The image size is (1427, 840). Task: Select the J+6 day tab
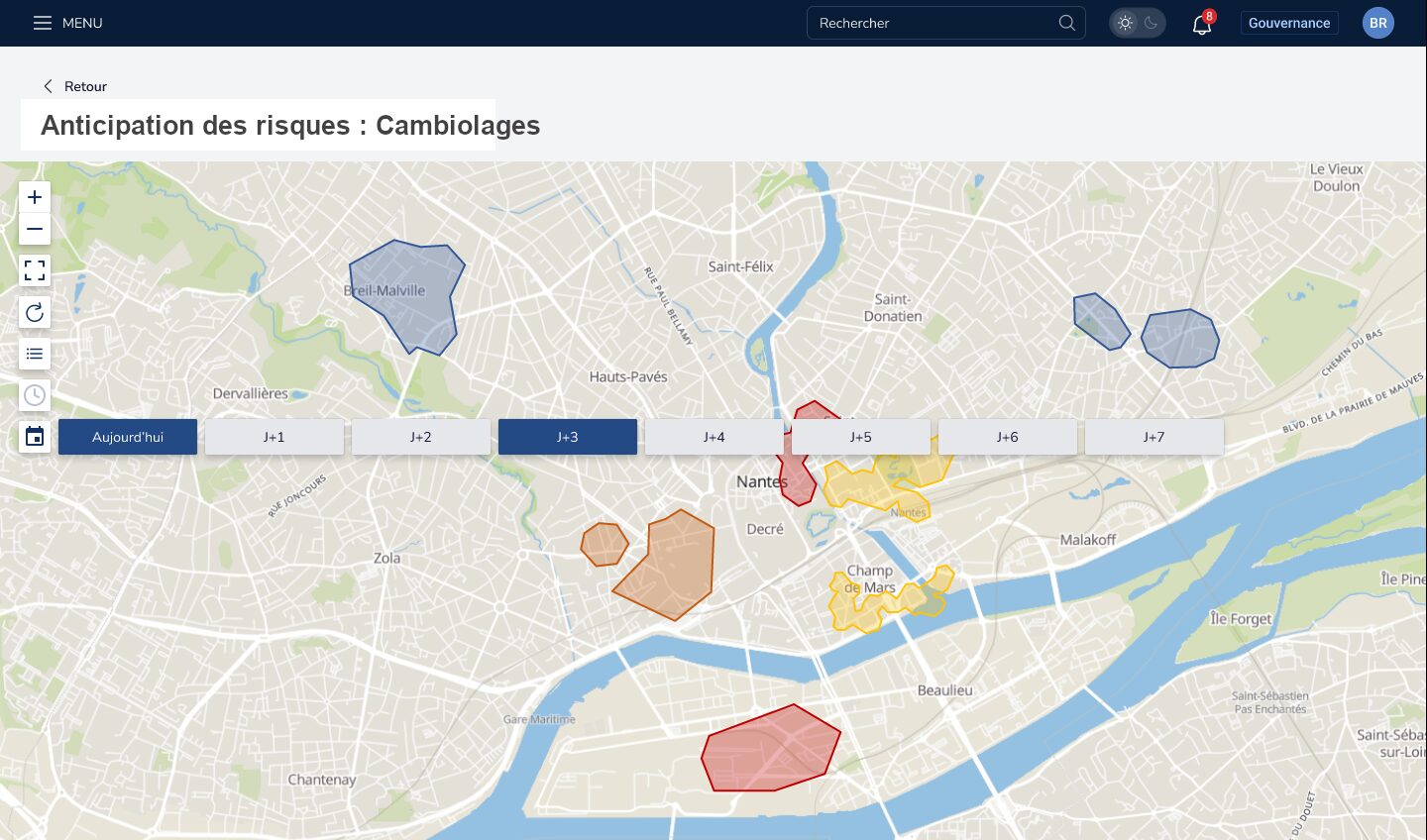coord(1008,437)
